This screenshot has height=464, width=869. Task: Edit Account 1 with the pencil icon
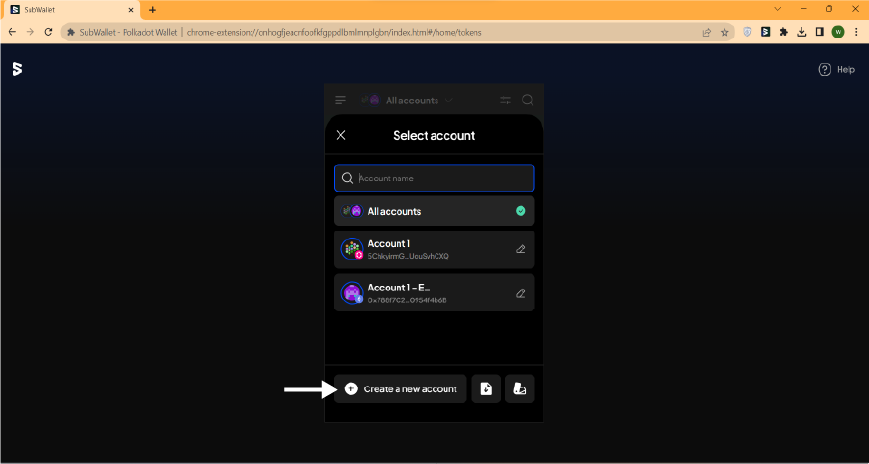tap(520, 249)
